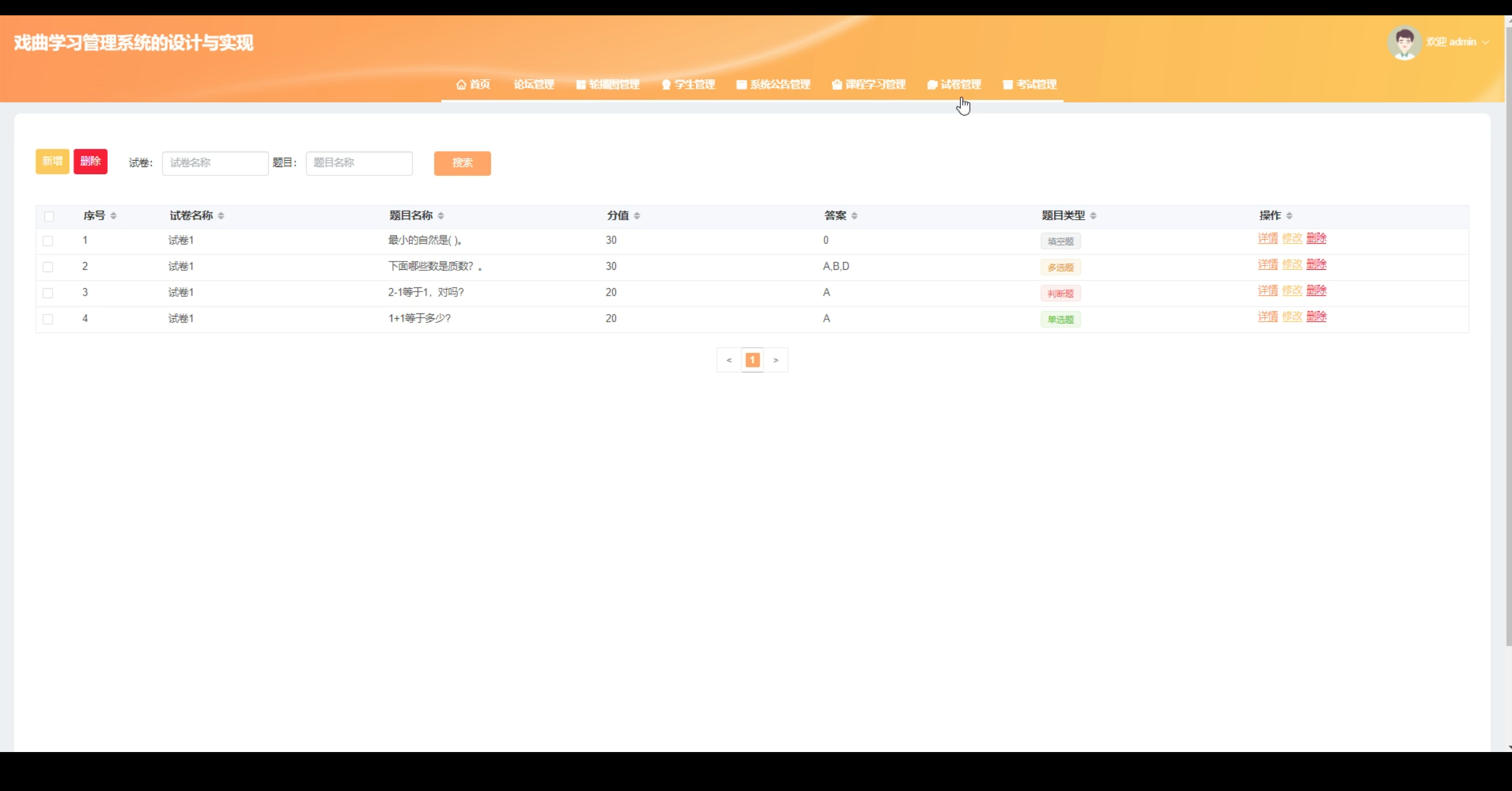Click the 试卷名称 search input field

coord(215,163)
